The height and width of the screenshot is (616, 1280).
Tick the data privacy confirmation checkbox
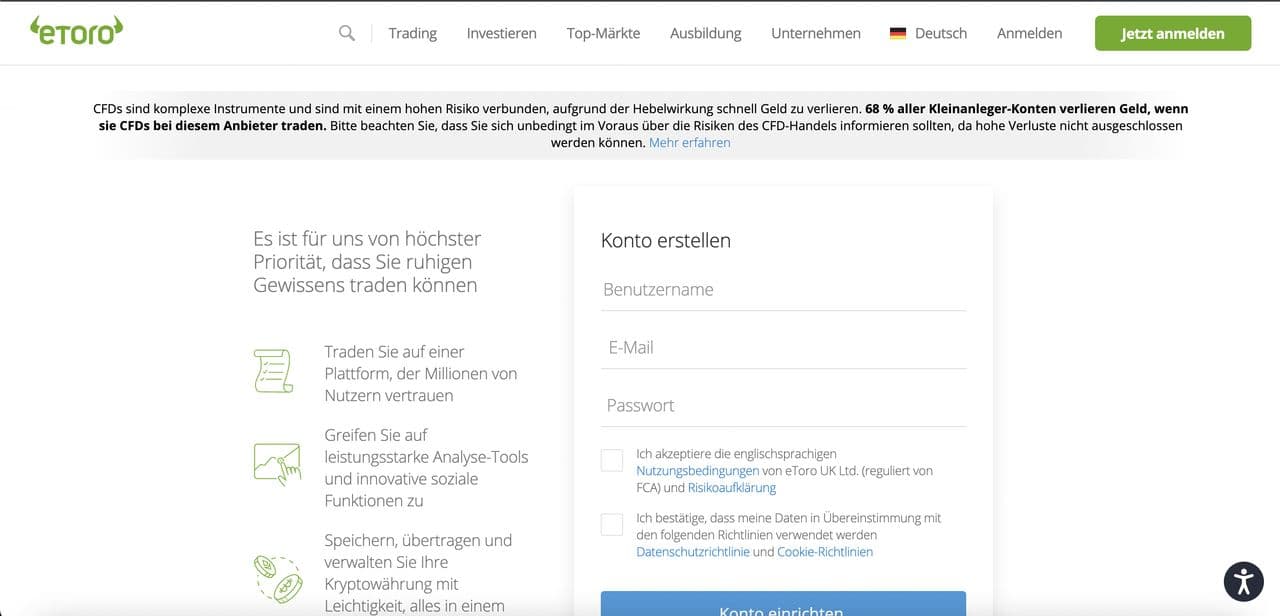pyautogui.click(x=612, y=524)
